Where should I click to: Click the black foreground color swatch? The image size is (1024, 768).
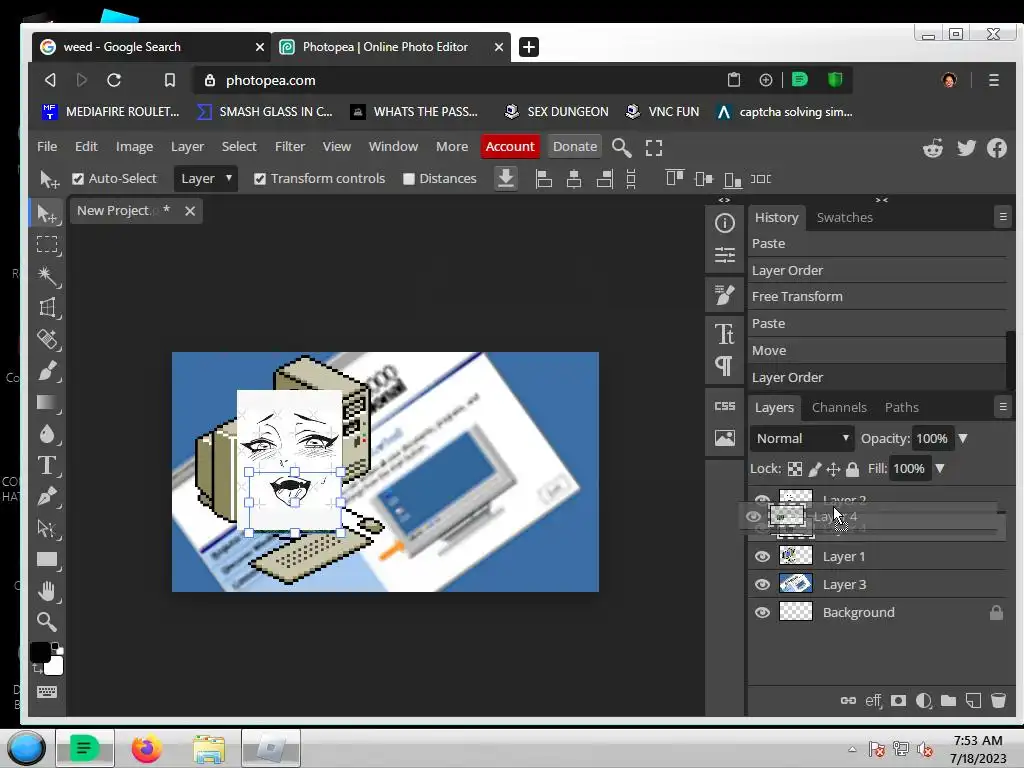tap(40, 652)
